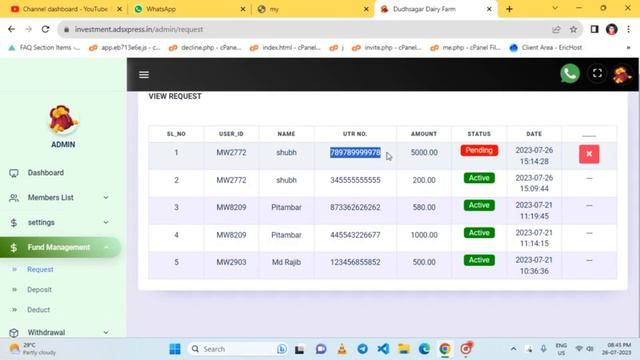The width and height of the screenshot is (640, 360).
Task: Open the Request submenu link
Action: click(40, 269)
